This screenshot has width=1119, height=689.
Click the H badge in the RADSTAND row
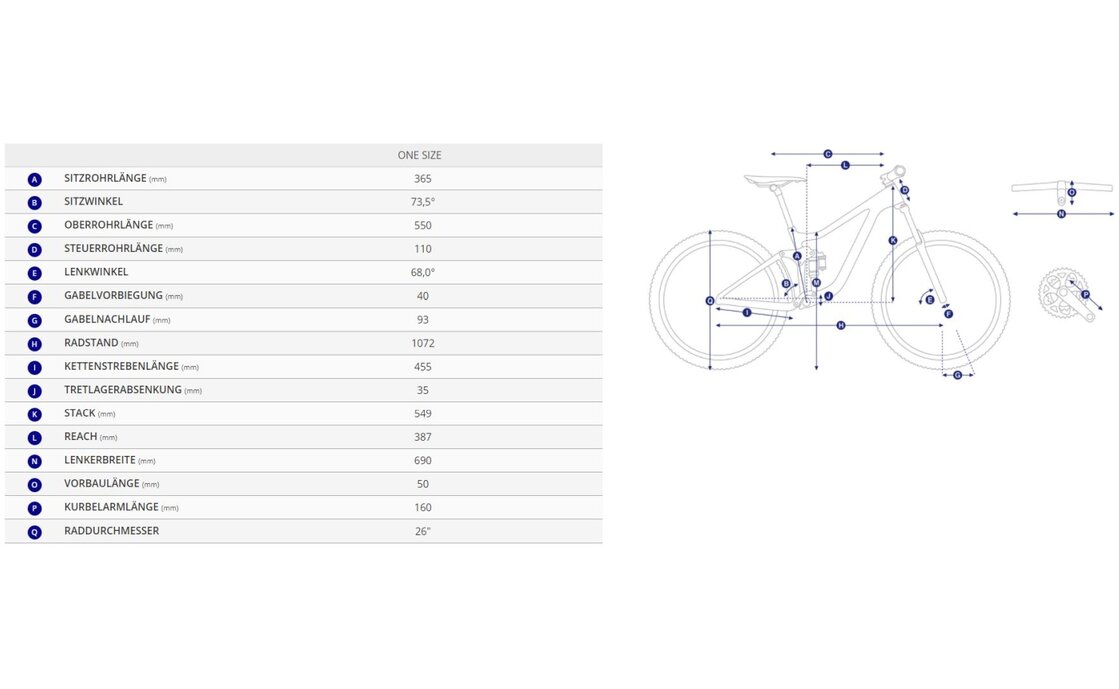coord(35,344)
